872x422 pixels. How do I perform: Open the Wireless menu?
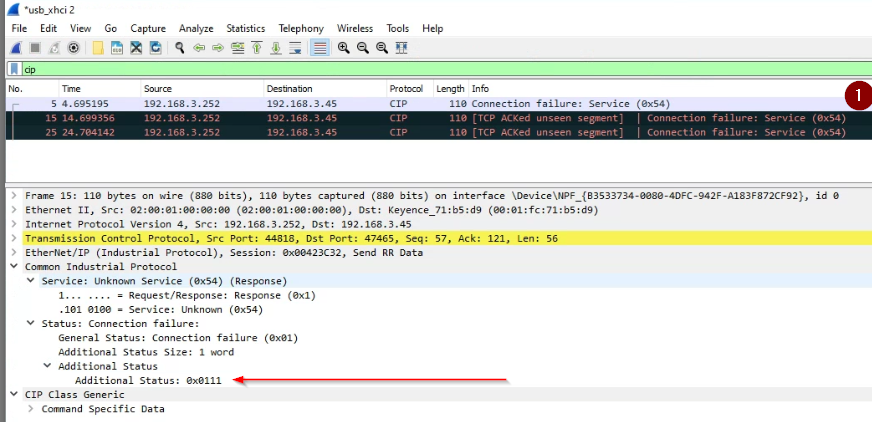pos(355,28)
